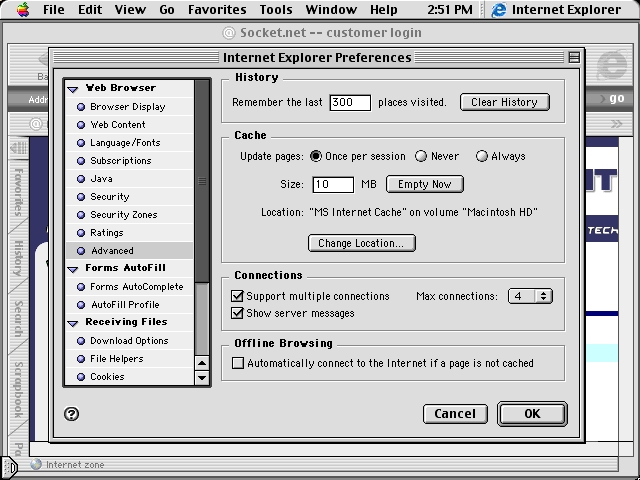Open the History explorer bar tab
The width and height of the screenshot is (640, 480).
18,258
